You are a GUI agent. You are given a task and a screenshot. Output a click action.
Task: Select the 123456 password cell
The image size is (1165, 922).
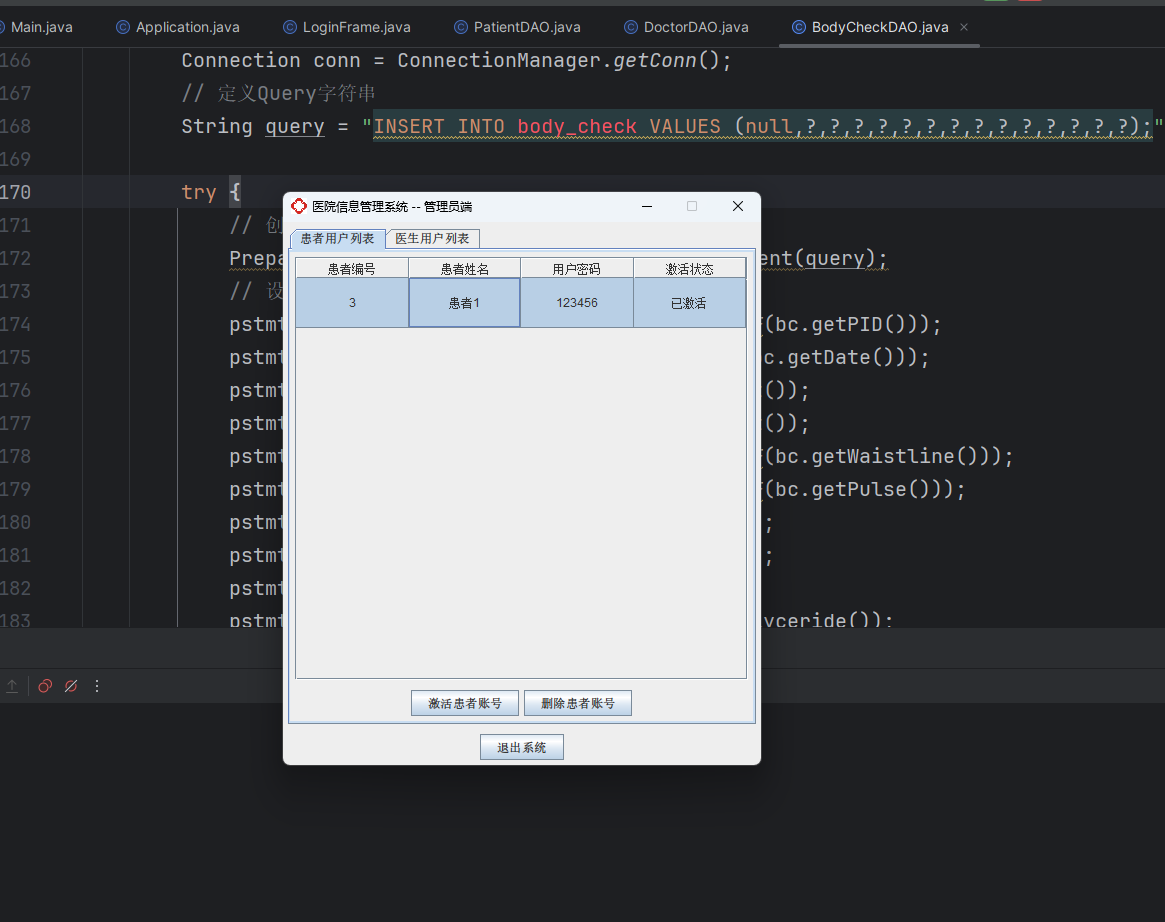point(577,302)
